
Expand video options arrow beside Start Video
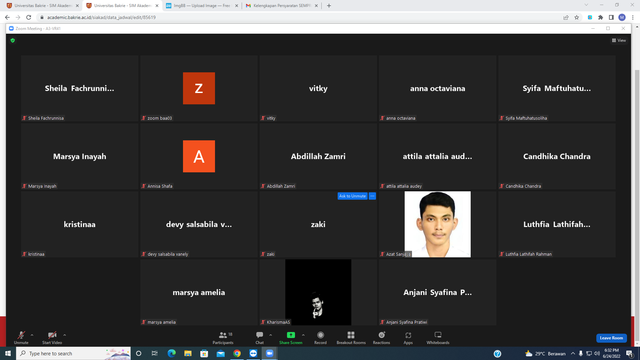click(64, 335)
